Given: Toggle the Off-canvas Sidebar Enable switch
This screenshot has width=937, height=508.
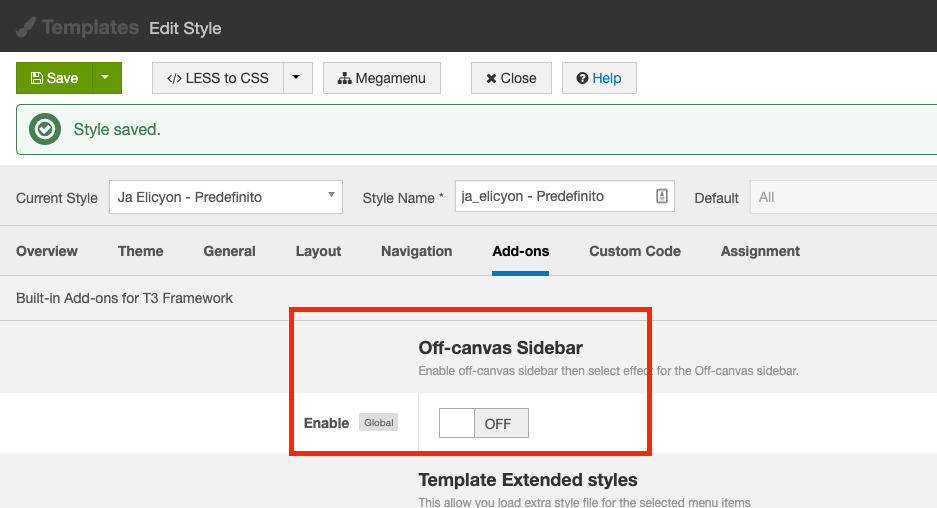Looking at the screenshot, I should coord(484,423).
